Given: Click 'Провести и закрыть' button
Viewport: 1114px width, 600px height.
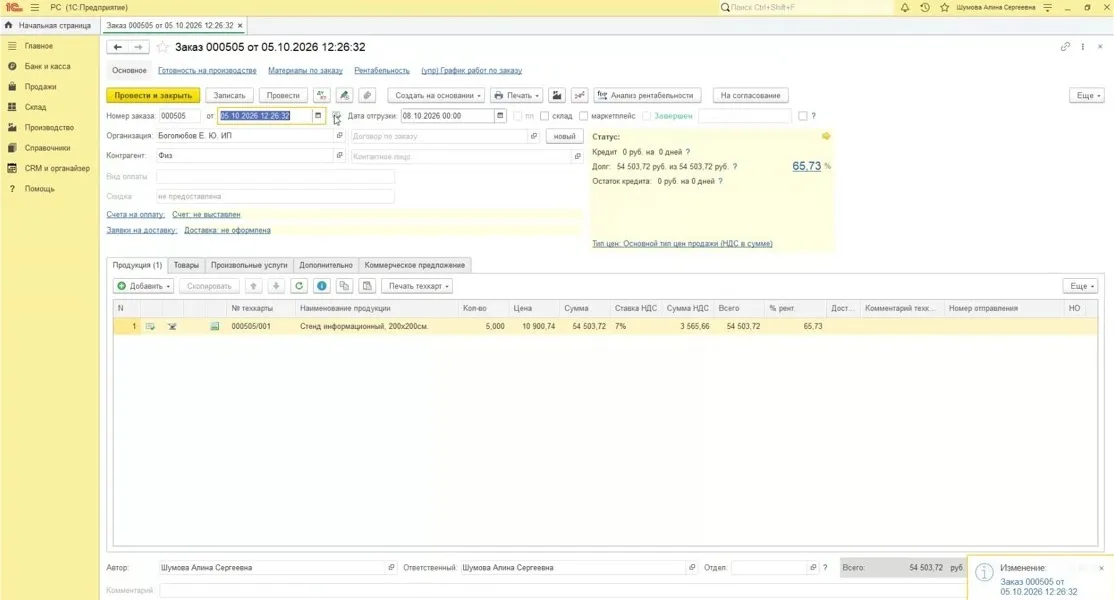Looking at the screenshot, I should 153,95.
